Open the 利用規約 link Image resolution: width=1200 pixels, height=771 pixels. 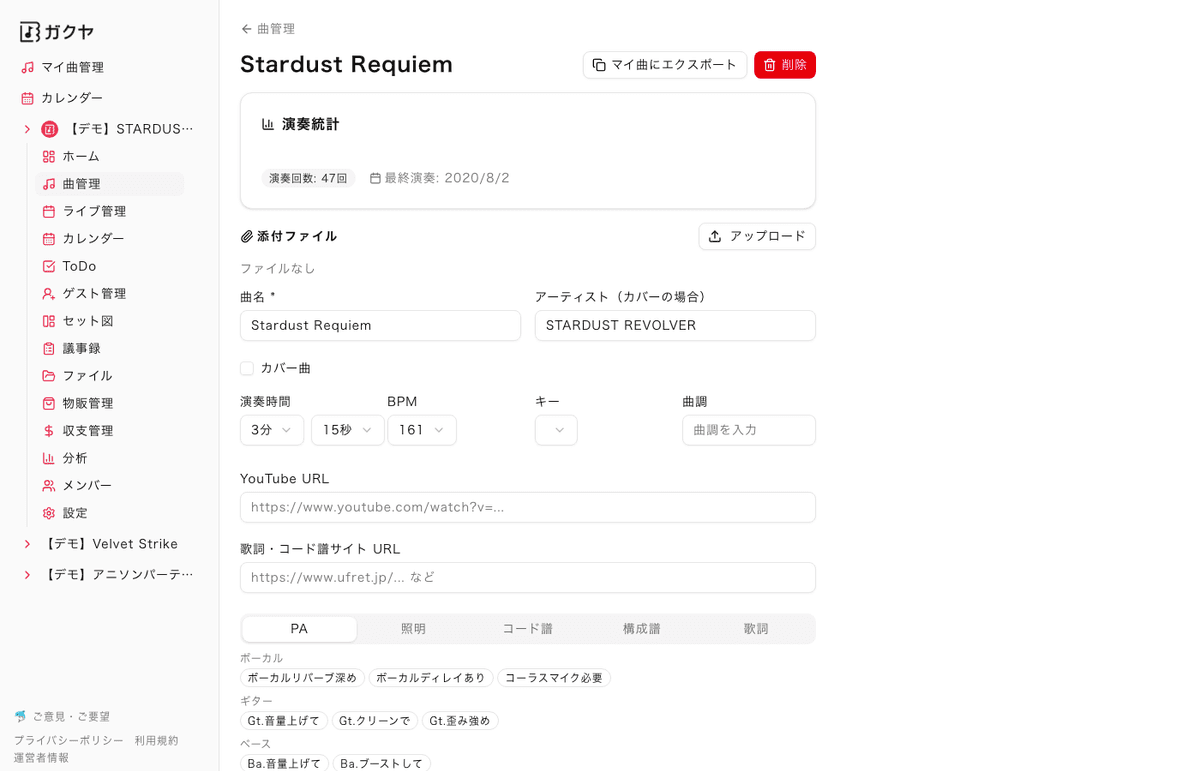156,740
